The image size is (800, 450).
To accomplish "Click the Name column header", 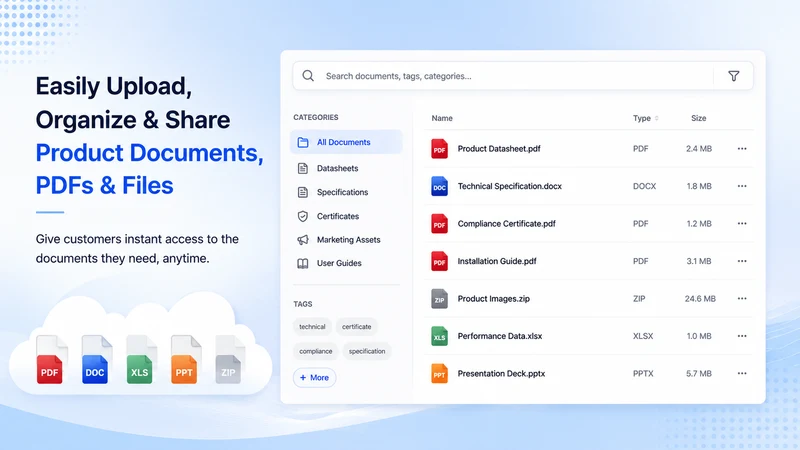I will 442,118.
